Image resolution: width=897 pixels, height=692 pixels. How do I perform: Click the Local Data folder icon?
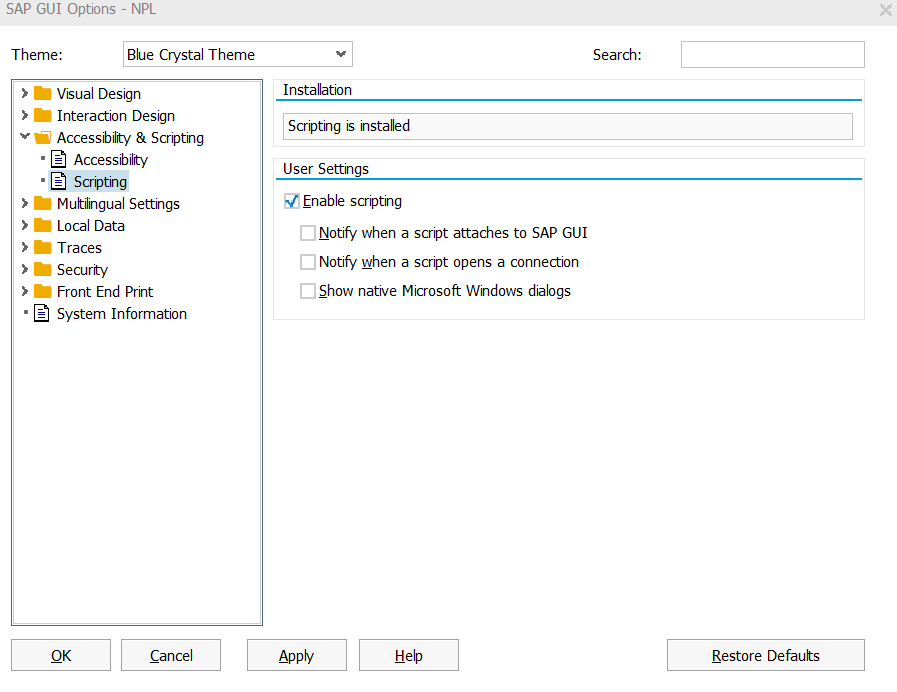[42, 225]
